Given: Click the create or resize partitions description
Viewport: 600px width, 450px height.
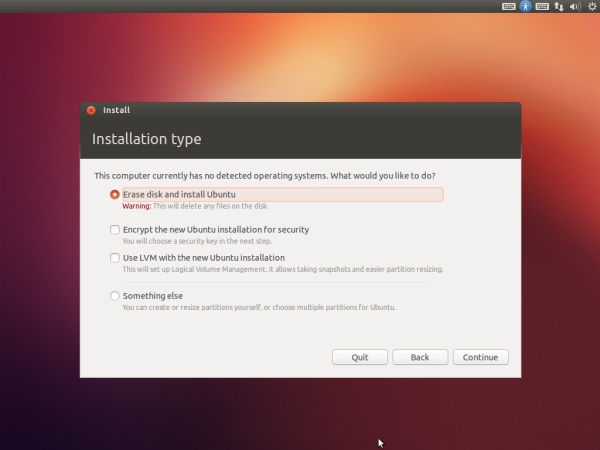Looking at the screenshot, I should [259, 307].
